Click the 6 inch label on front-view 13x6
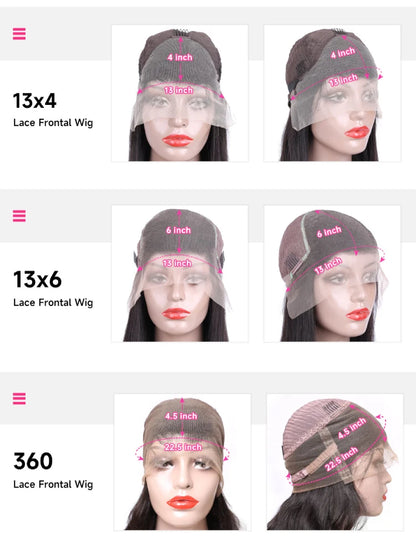Screen dimensions: 416x555 (178, 230)
